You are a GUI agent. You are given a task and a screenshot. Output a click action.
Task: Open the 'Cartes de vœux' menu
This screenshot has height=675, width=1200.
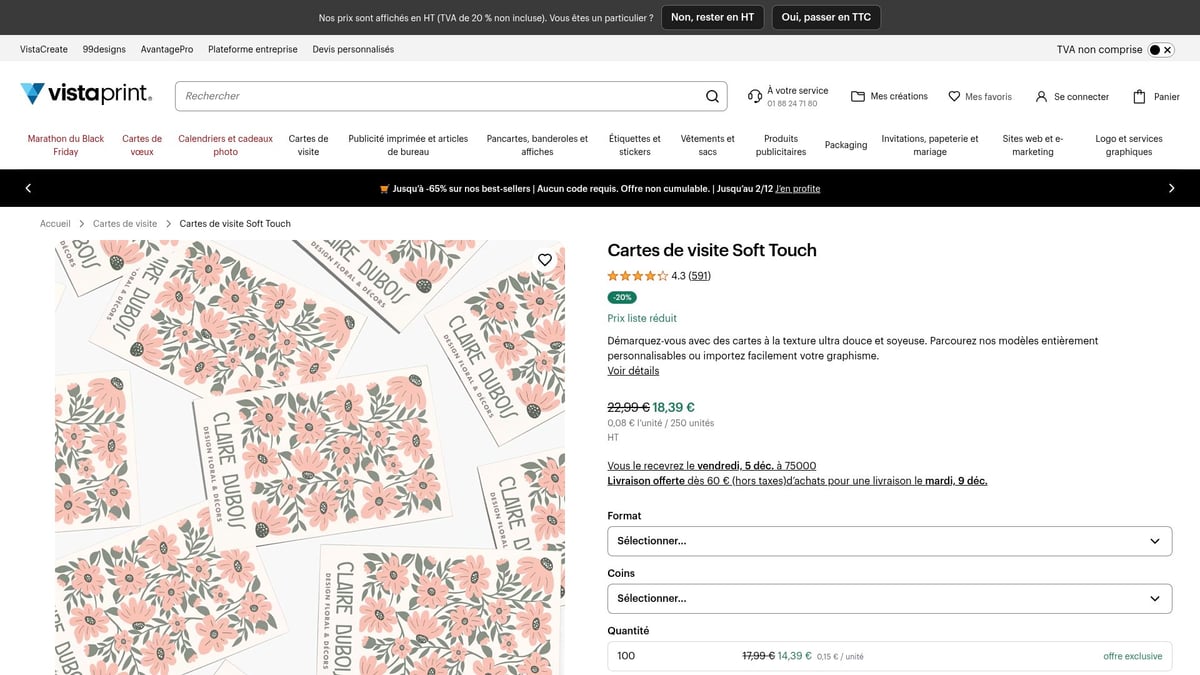tap(141, 144)
